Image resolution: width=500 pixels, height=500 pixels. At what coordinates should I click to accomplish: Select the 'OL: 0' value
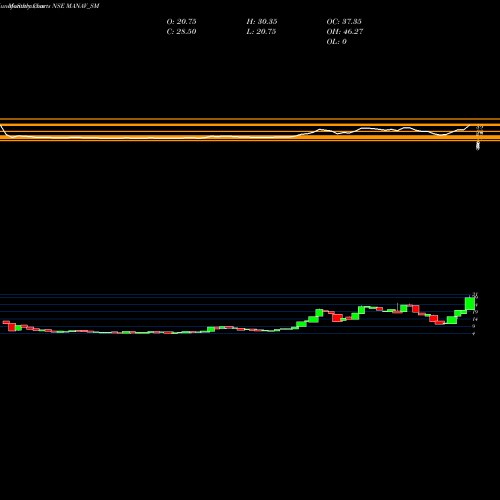tap(336, 42)
